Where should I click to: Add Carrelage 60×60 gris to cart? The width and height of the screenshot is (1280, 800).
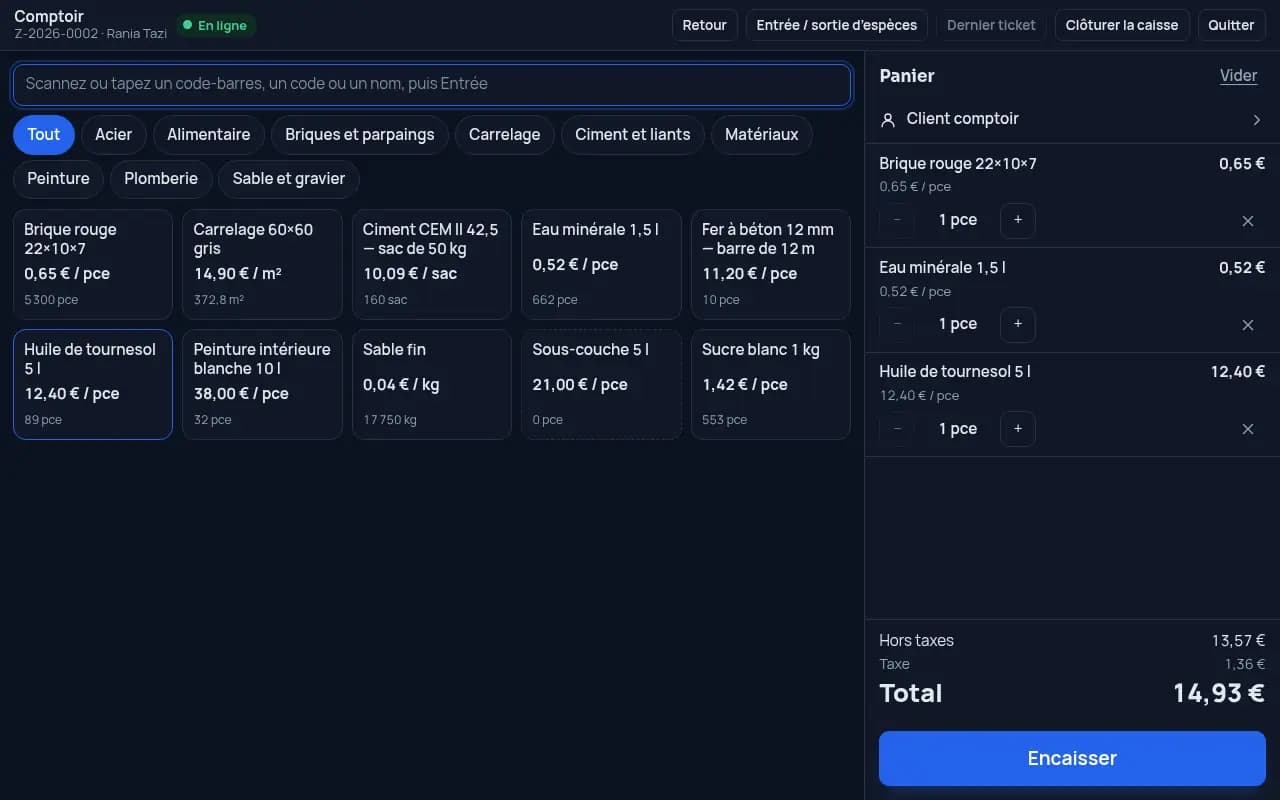tap(262, 264)
